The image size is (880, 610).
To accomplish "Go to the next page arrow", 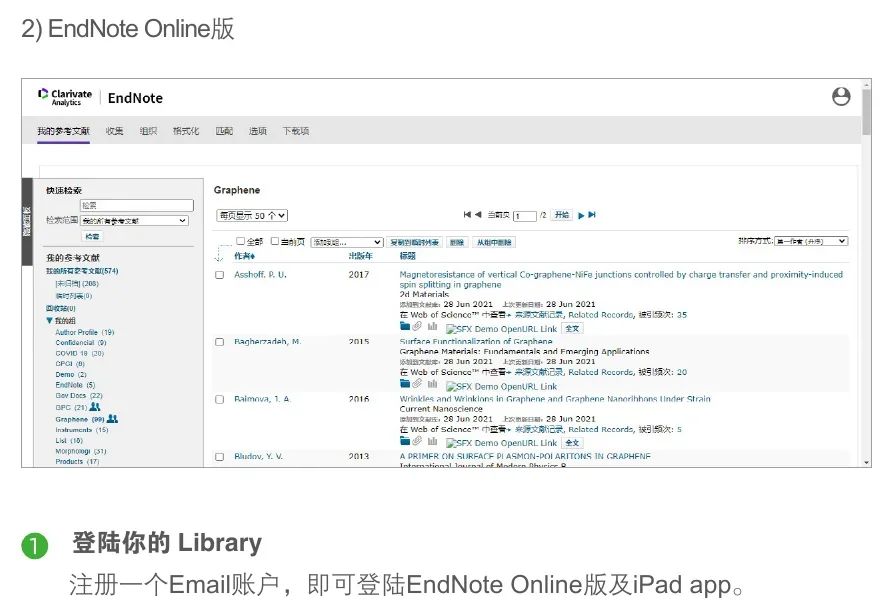I will point(581,215).
